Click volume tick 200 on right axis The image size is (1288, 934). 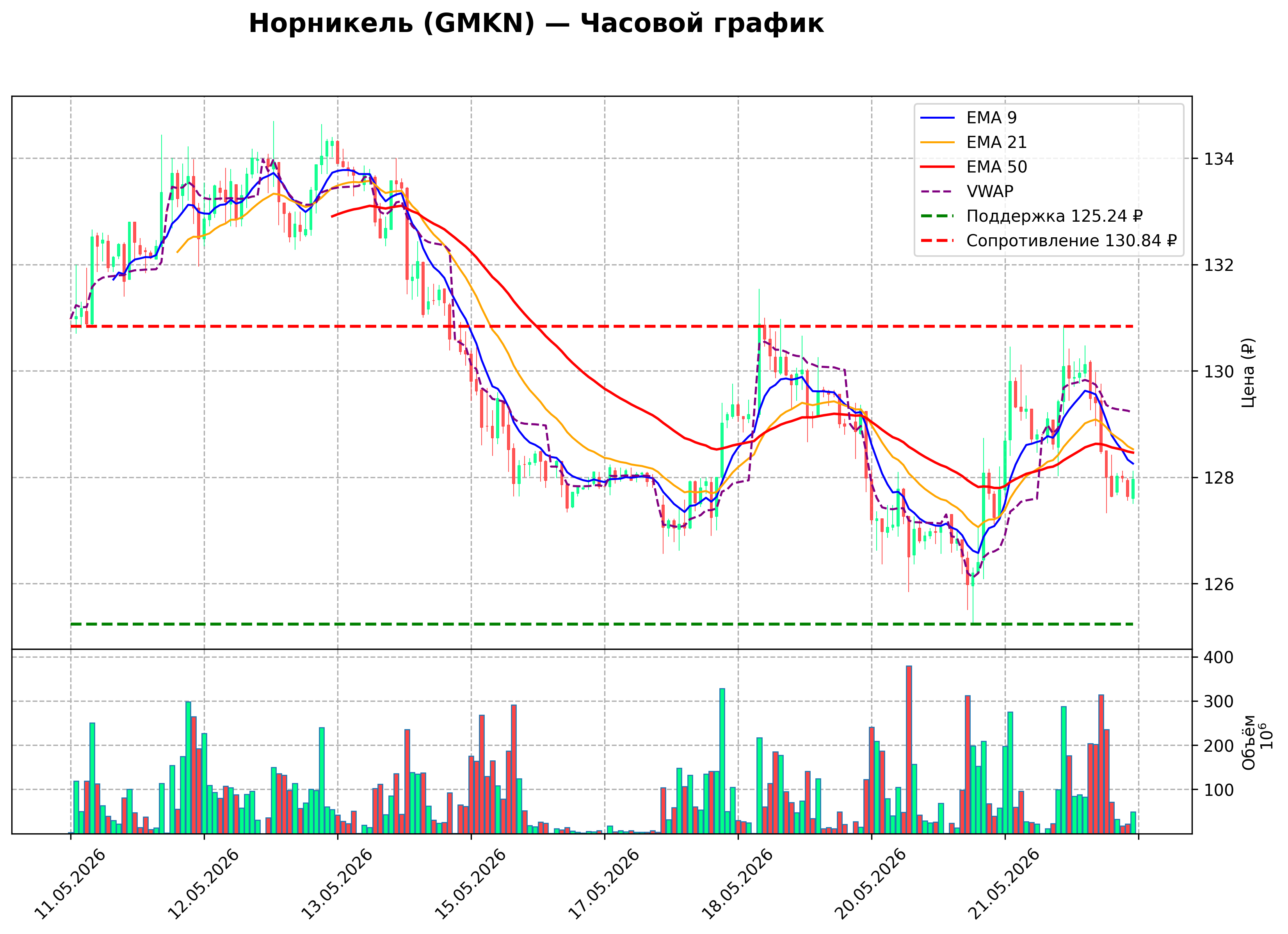coord(1219,745)
